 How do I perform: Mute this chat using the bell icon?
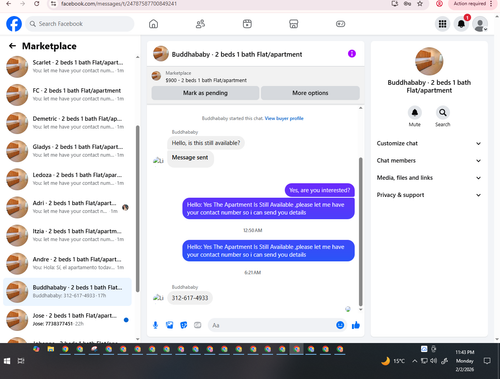pos(415,113)
